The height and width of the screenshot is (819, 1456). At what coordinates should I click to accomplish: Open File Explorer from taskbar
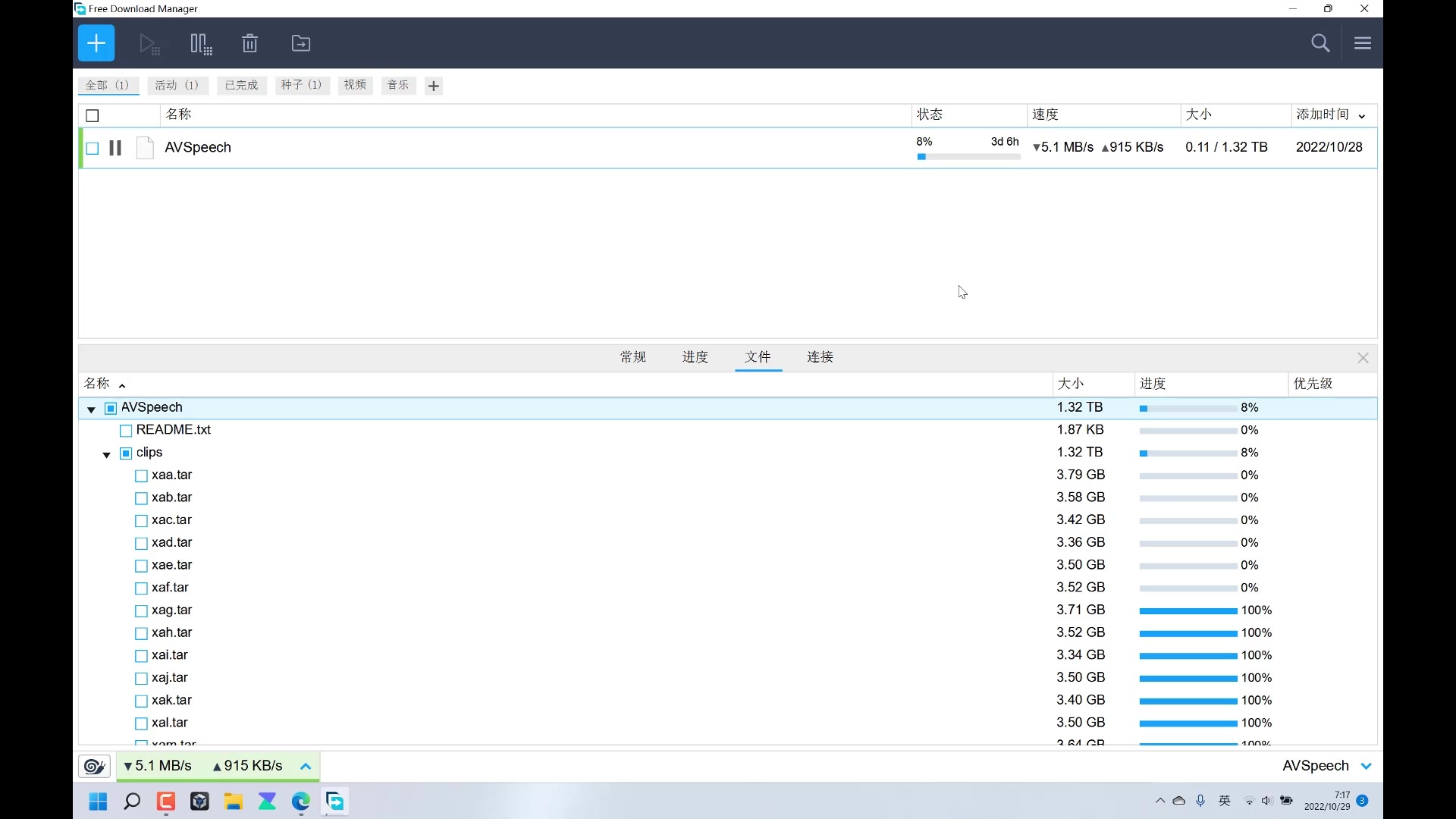(233, 802)
